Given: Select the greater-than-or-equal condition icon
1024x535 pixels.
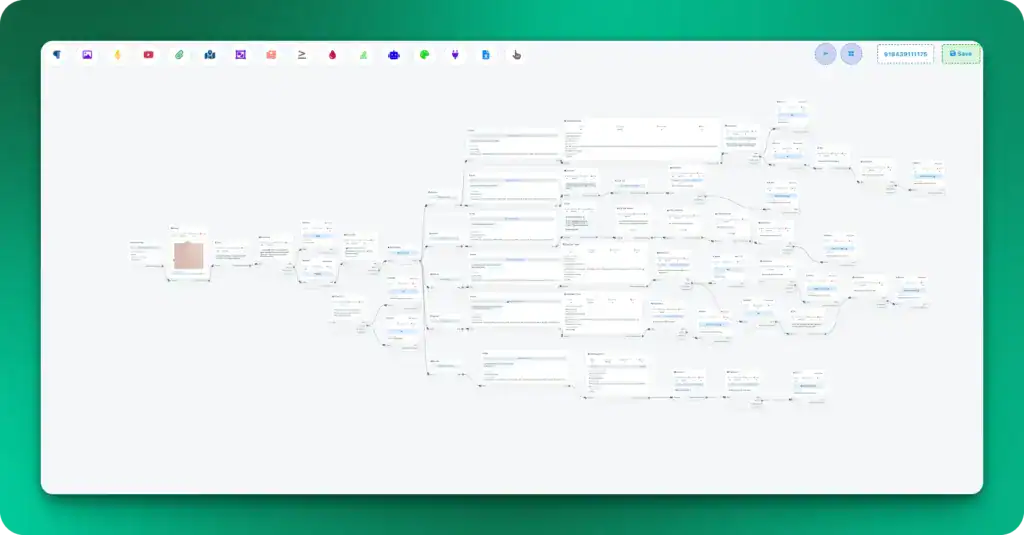Looking at the screenshot, I should [302, 55].
